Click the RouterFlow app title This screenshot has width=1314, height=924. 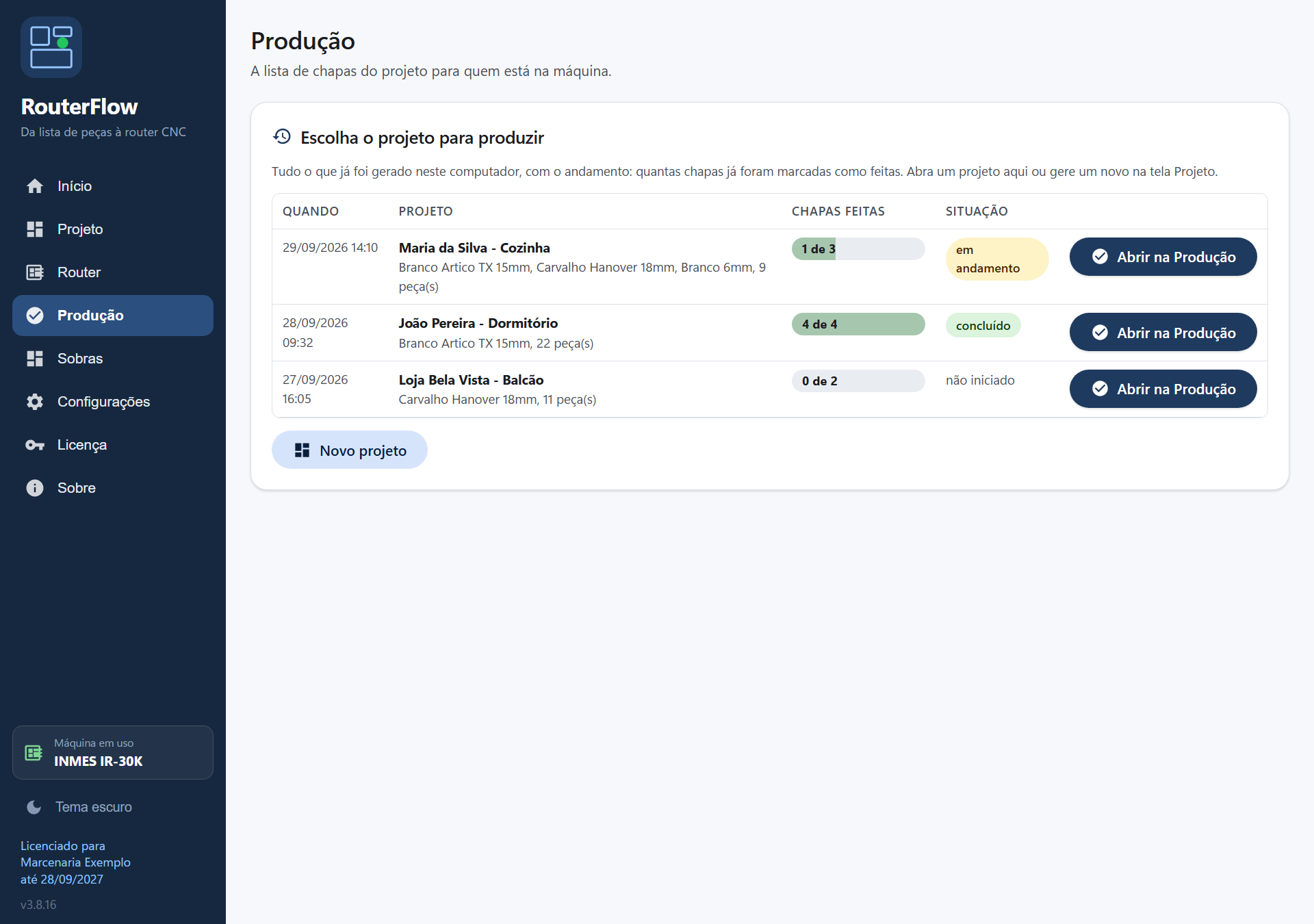pyautogui.click(x=79, y=107)
